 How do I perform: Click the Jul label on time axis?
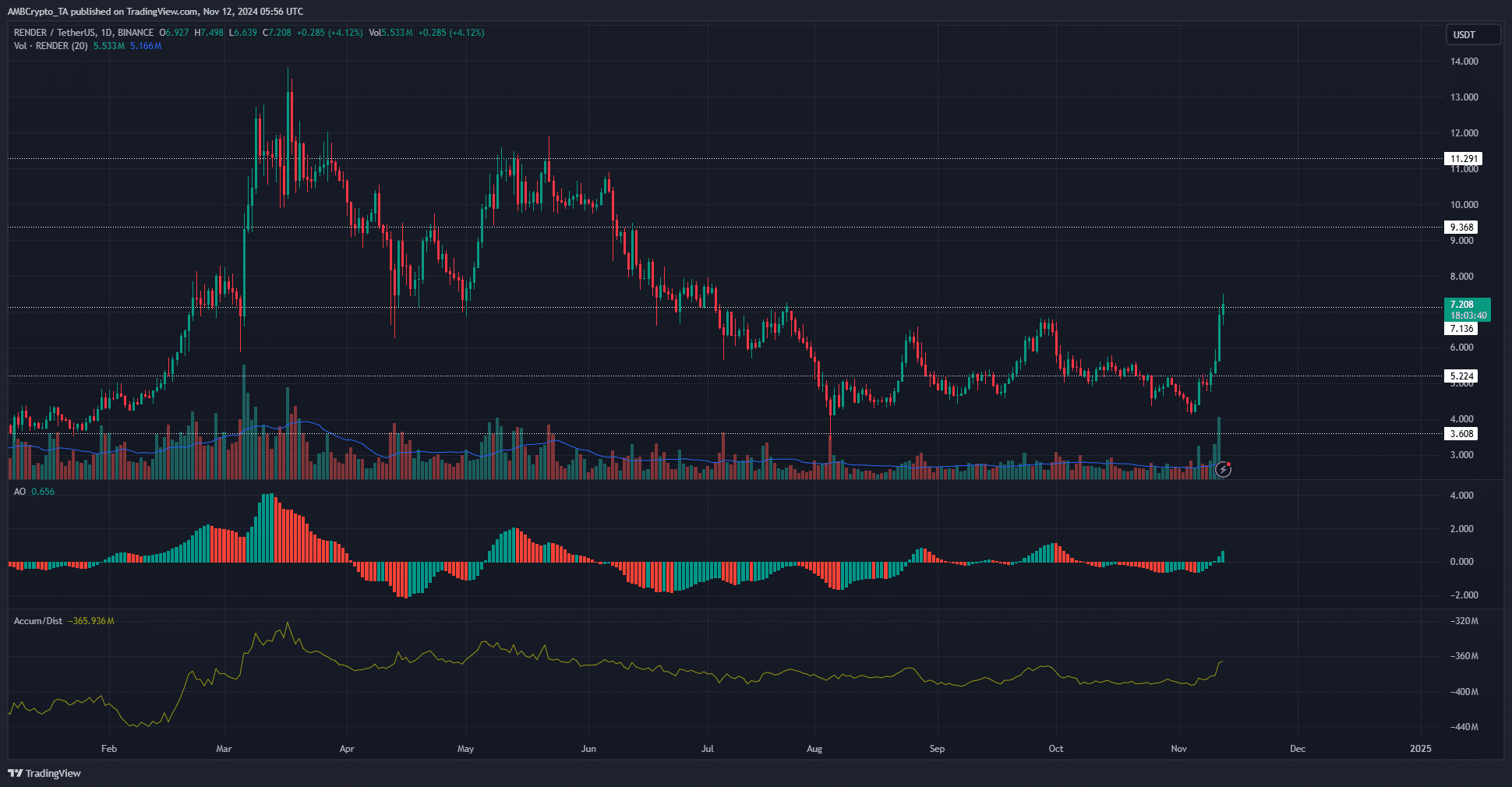707,749
